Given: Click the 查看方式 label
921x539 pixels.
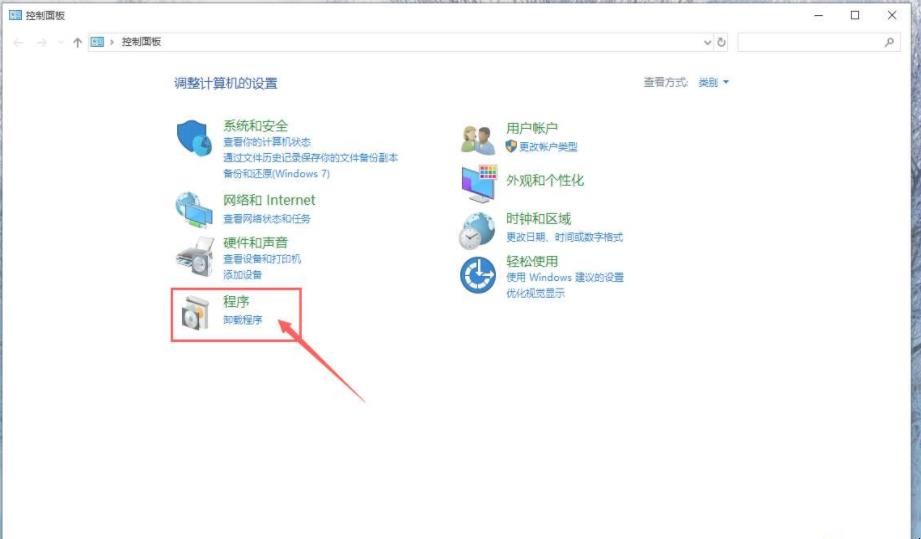Looking at the screenshot, I should [x=665, y=82].
